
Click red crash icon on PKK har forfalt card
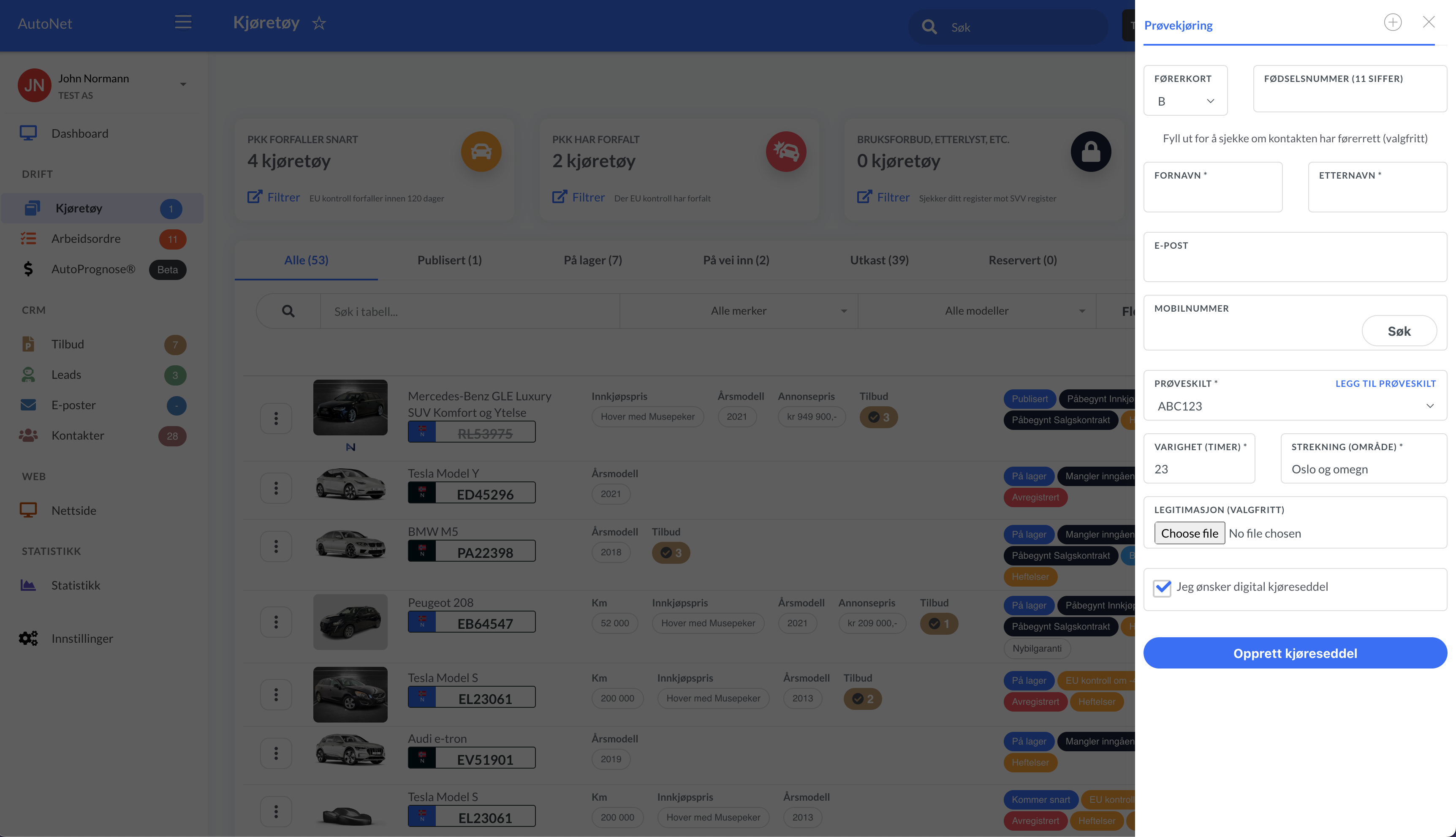(786, 152)
